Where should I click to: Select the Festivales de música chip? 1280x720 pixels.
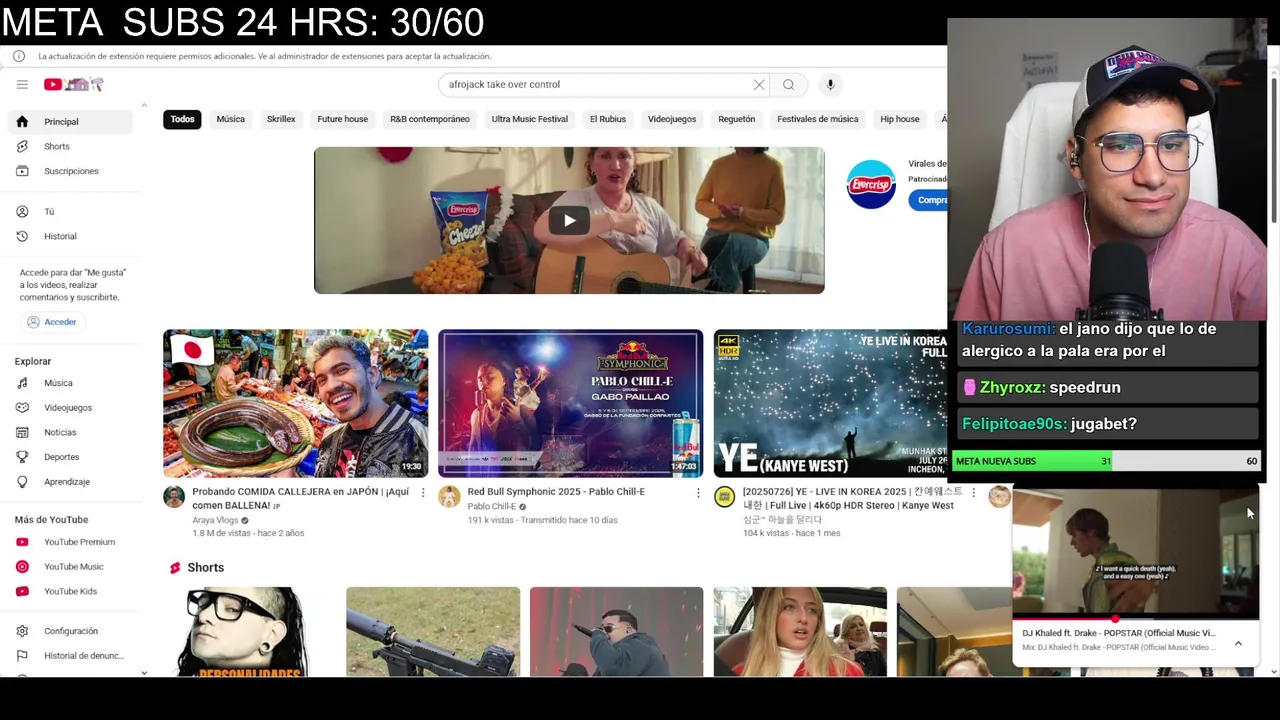click(818, 119)
